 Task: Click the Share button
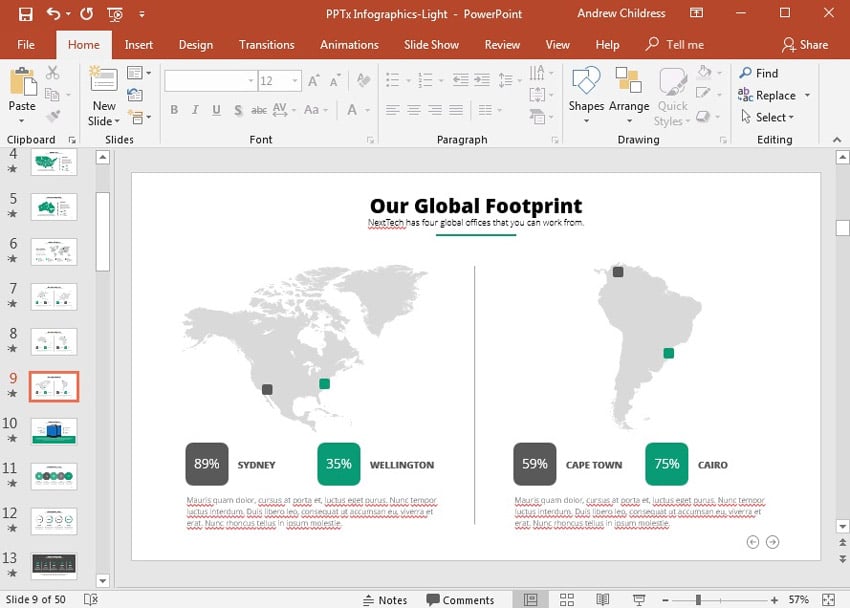point(805,45)
